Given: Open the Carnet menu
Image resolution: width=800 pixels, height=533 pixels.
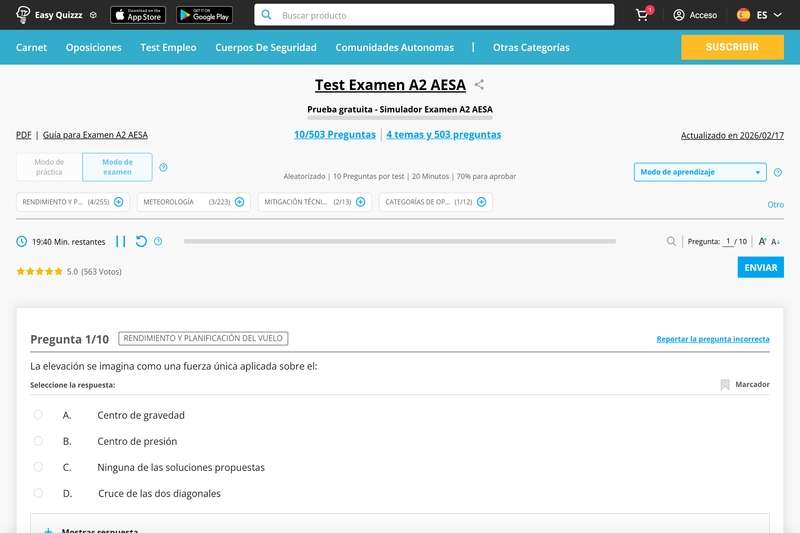Looking at the screenshot, I should (31, 47).
